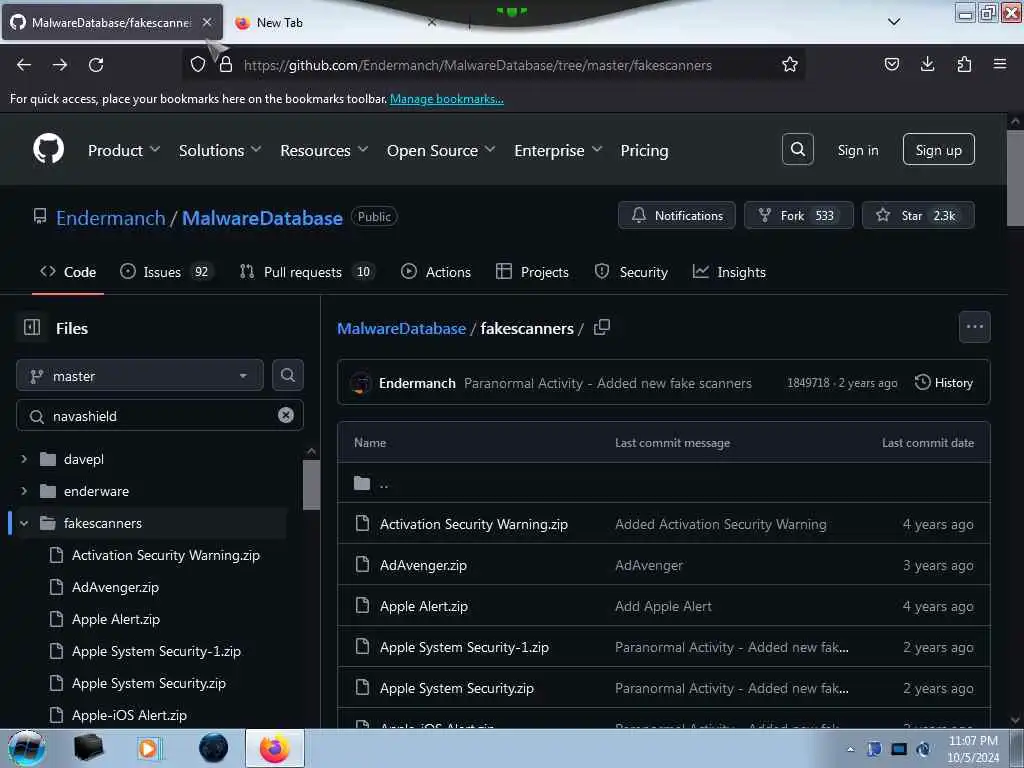Click the Endermanch owner link in repo title
Screen dimensions: 1024x768
(x=110, y=218)
